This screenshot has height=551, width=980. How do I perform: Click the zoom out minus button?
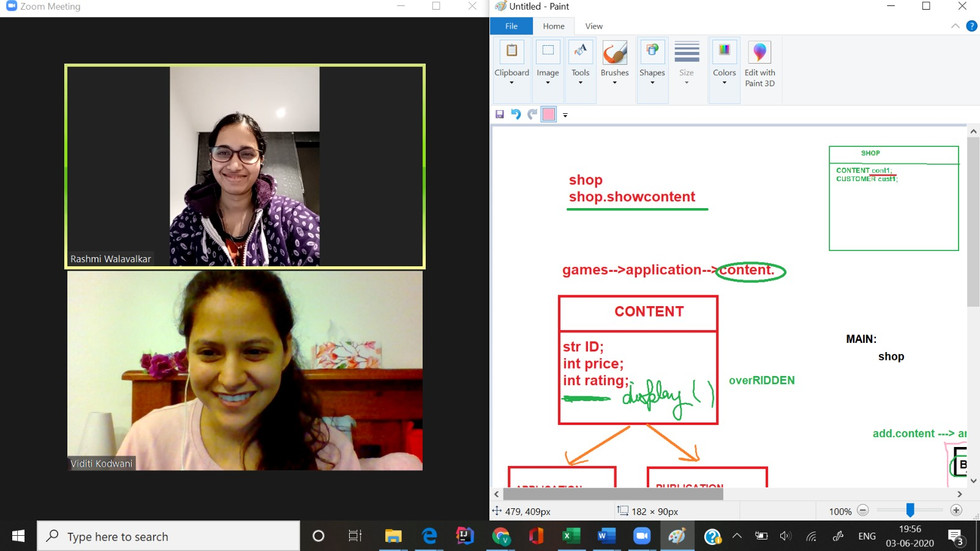point(862,510)
